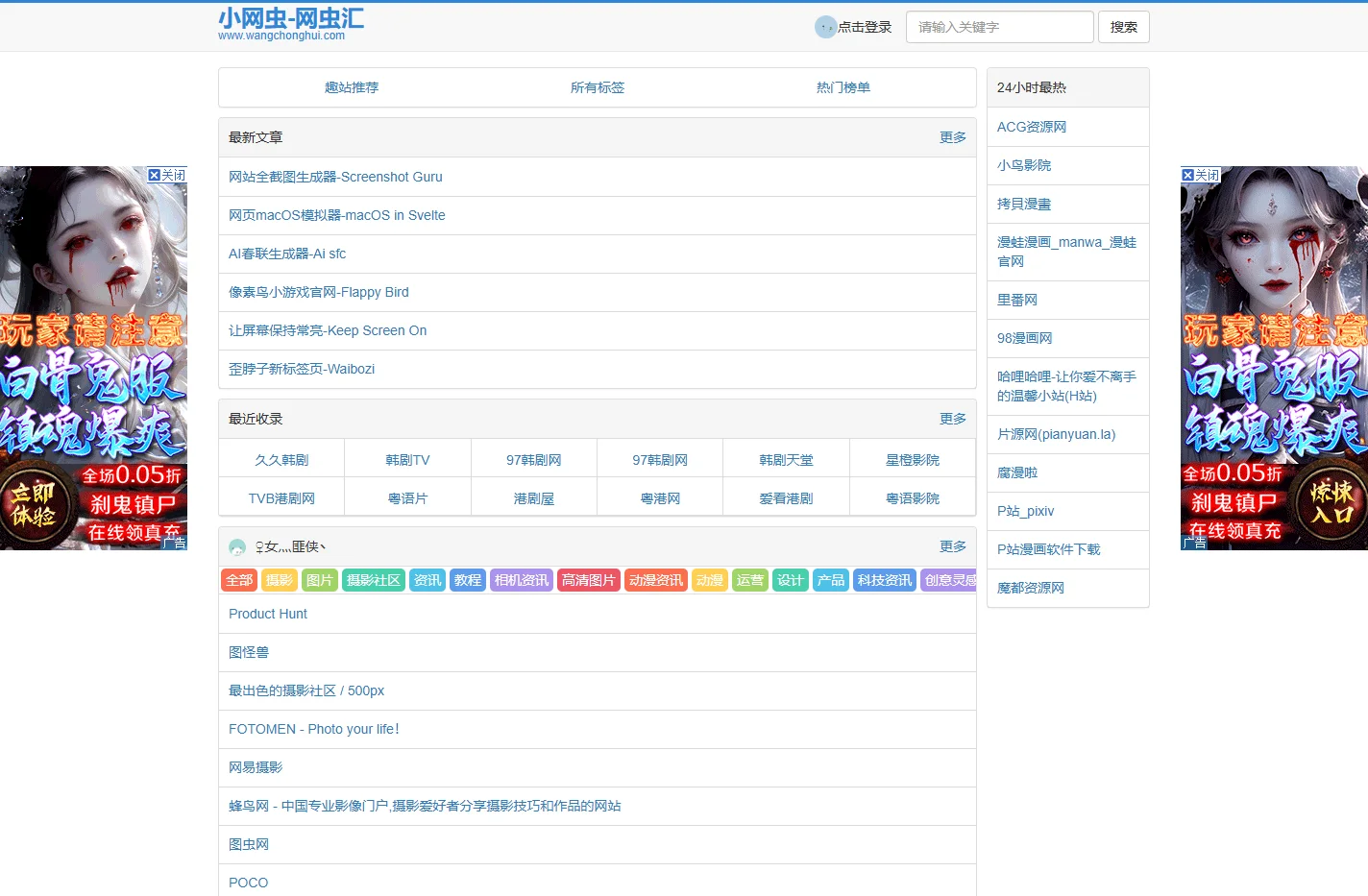Select the 运营 tag
This screenshot has height=896, width=1368.
click(x=750, y=580)
